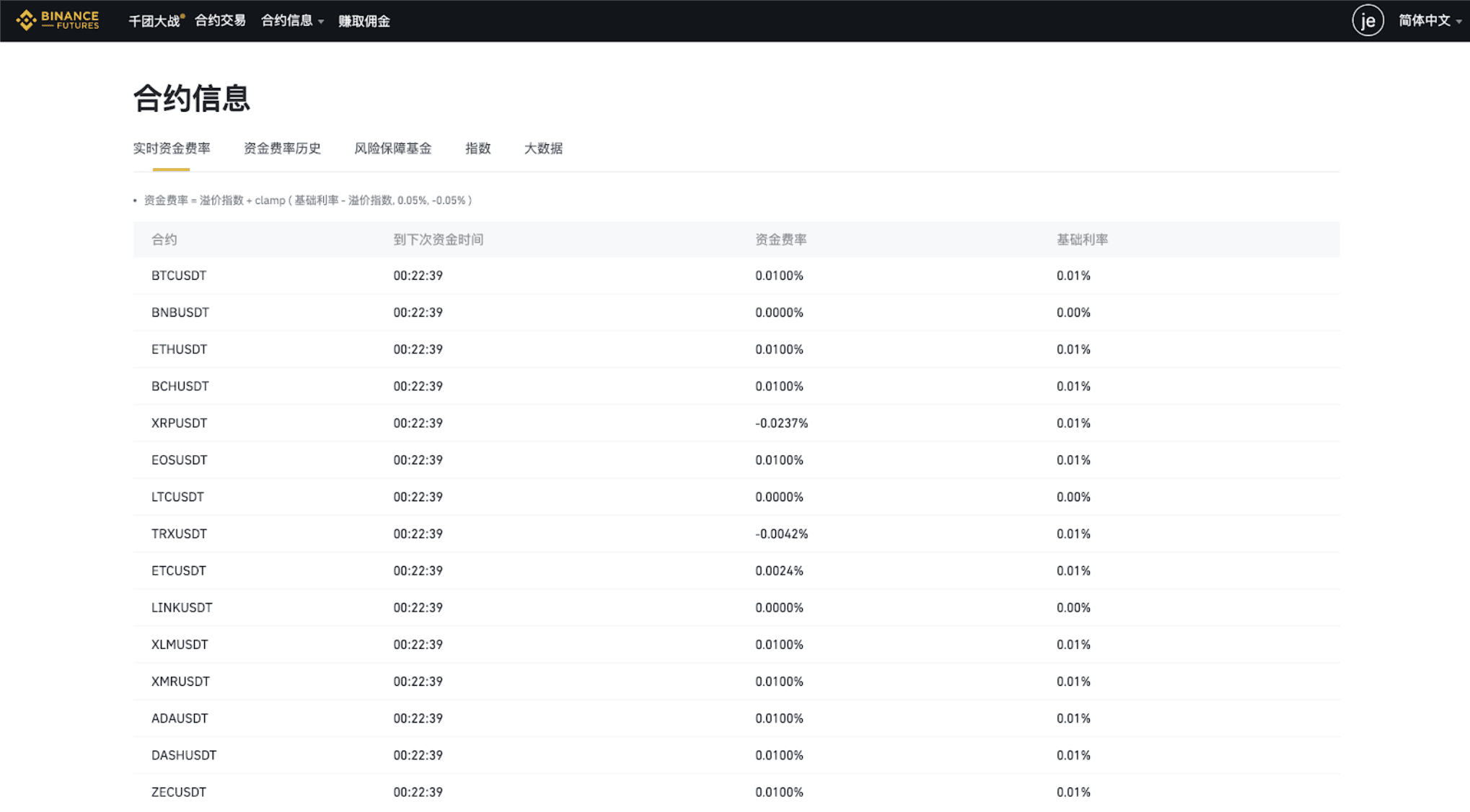The image size is (1470, 812).
Task: Open the 'je' user avatar
Action: [1367, 20]
